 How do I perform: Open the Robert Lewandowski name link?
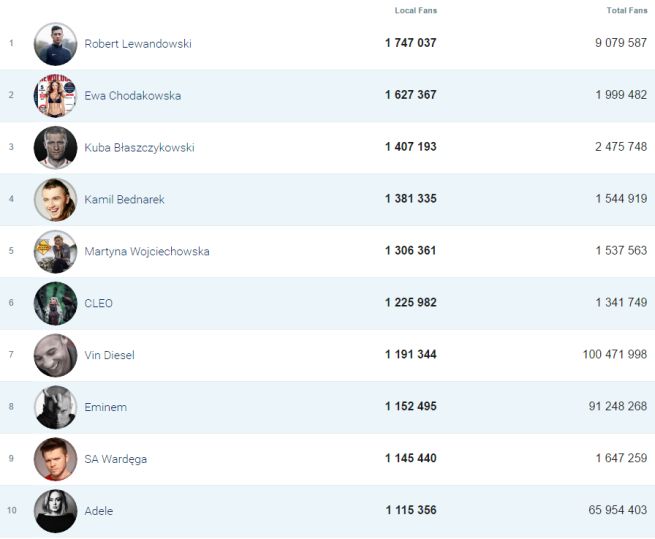(138, 44)
